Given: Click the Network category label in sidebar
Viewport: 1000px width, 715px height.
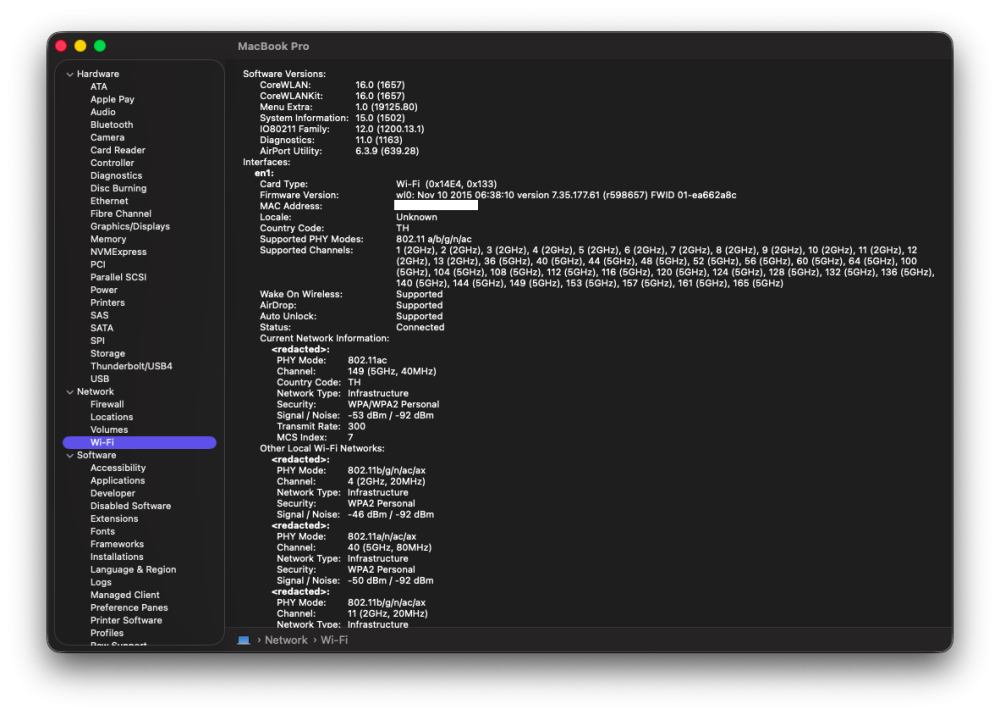Looking at the screenshot, I should pos(96,392).
